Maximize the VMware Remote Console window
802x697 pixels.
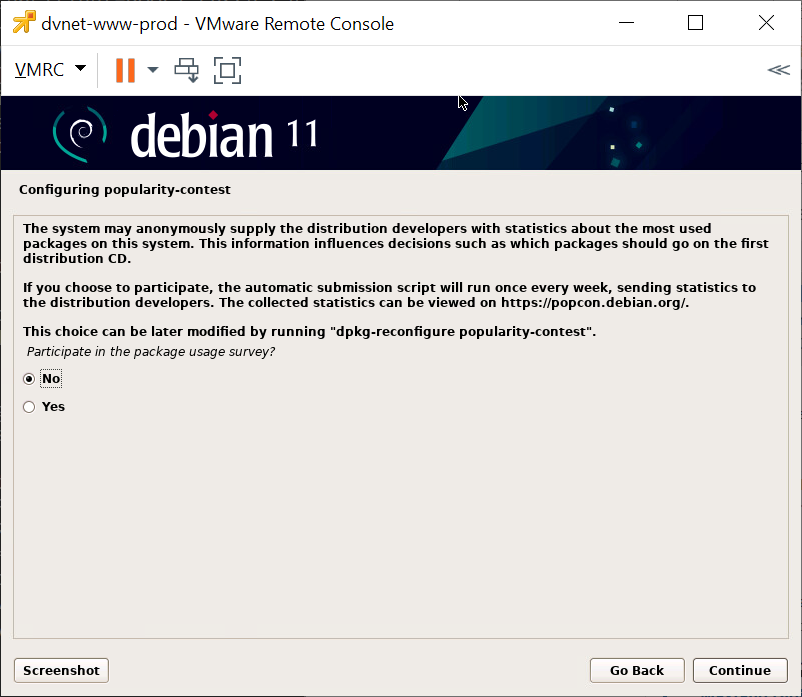(x=696, y=23)
